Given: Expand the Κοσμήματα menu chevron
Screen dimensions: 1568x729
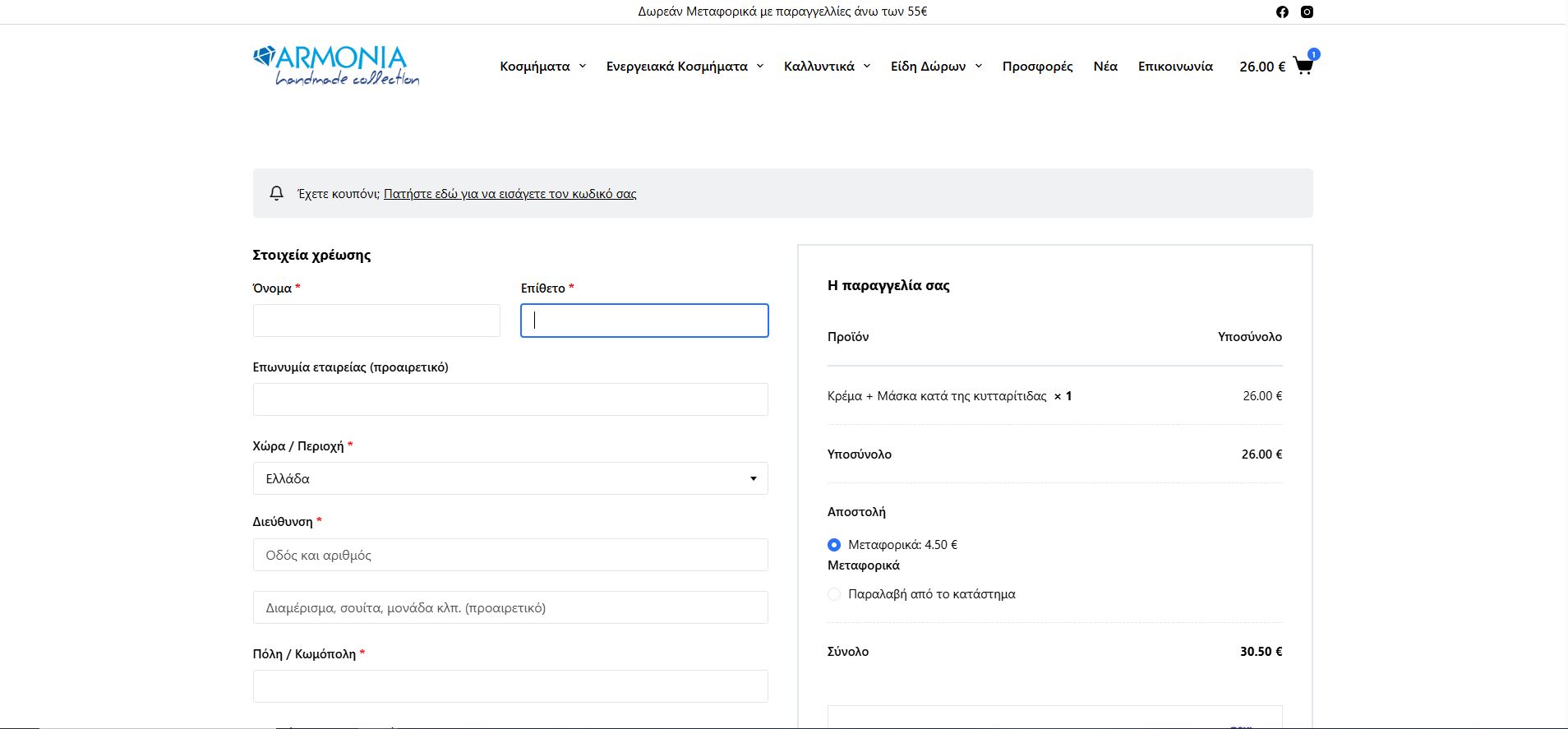Looking at the screenshot, I should pyautogui.click(x=583, y=66).
